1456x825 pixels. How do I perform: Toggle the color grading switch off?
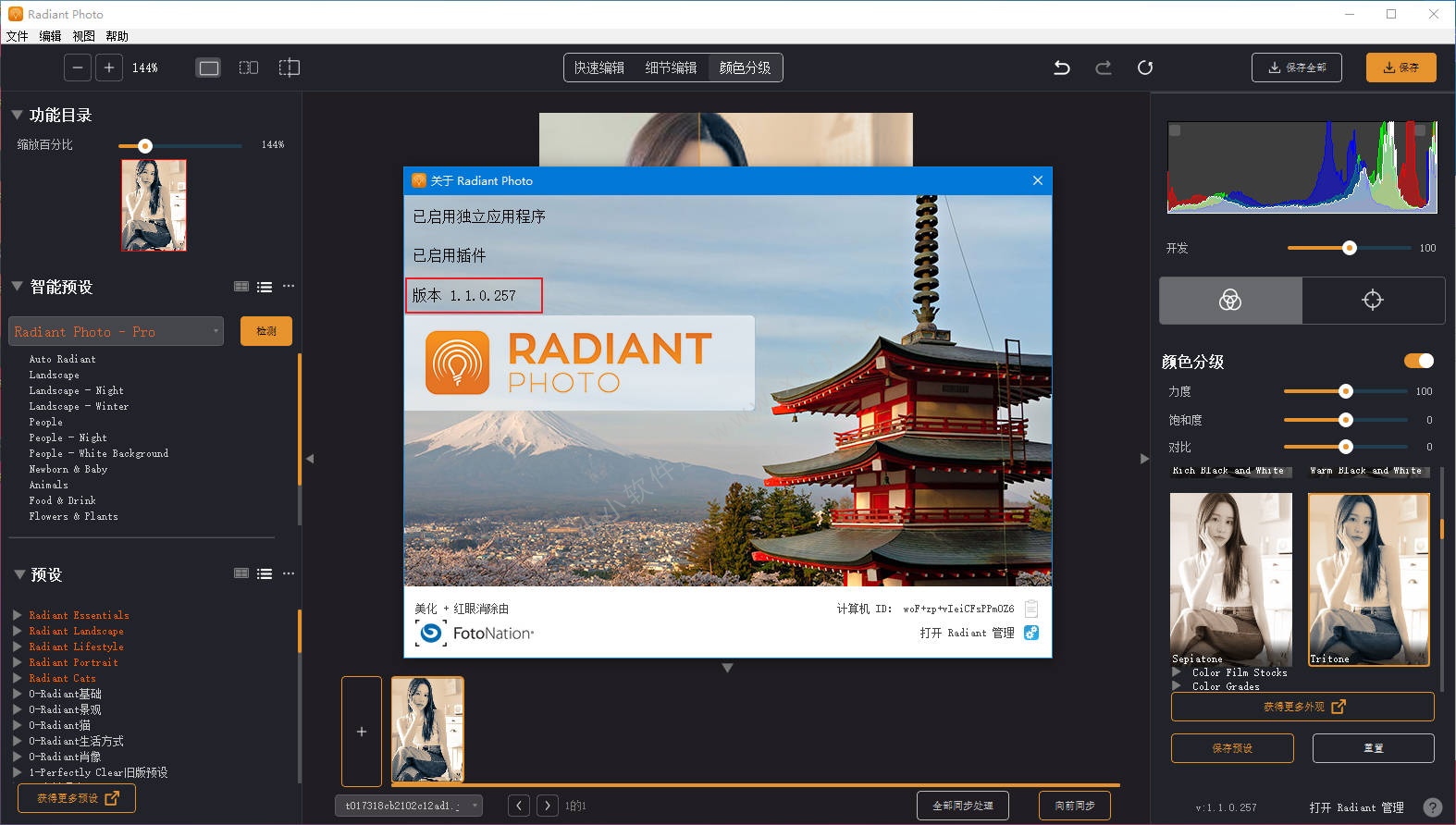(1419, 361)
